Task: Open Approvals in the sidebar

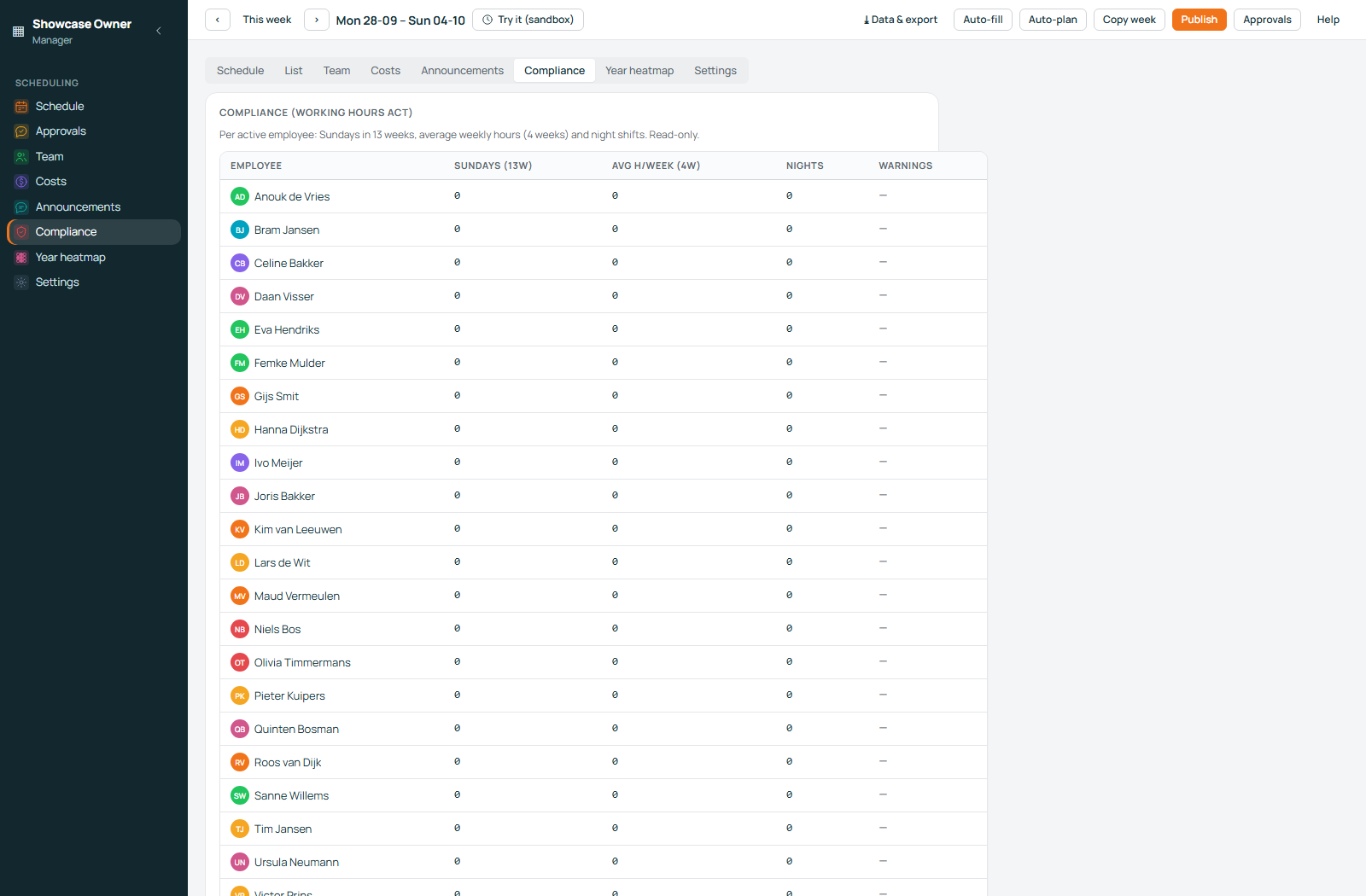Action: (94, 131)
